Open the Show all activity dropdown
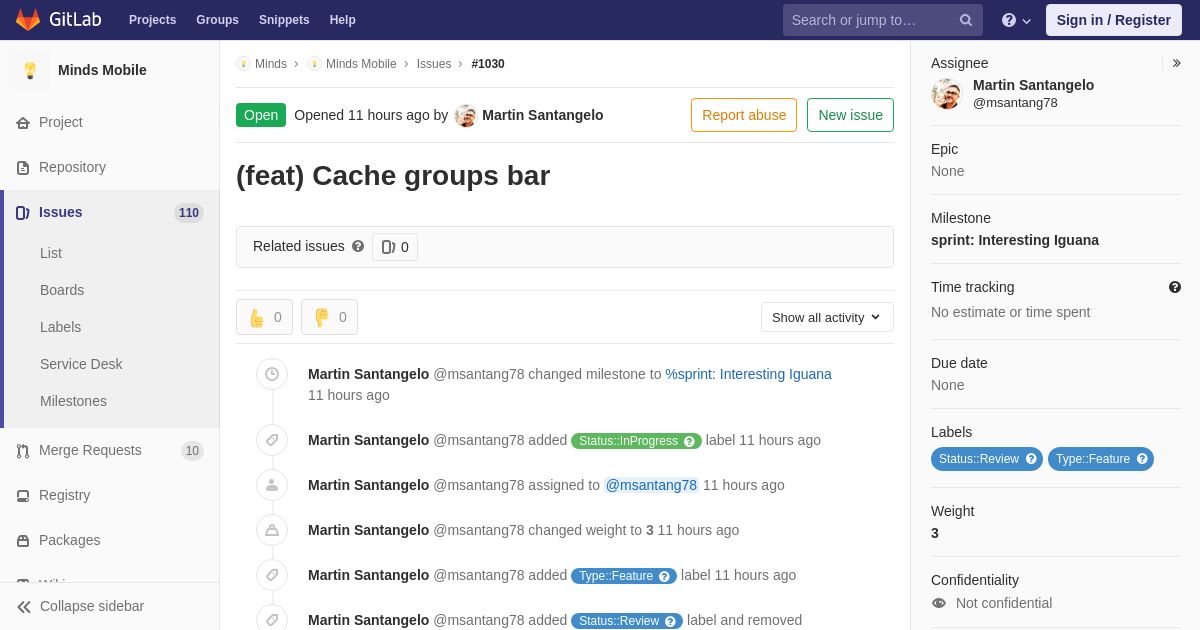This screenshot has height=630, width=1200. (x=827, y=317)
